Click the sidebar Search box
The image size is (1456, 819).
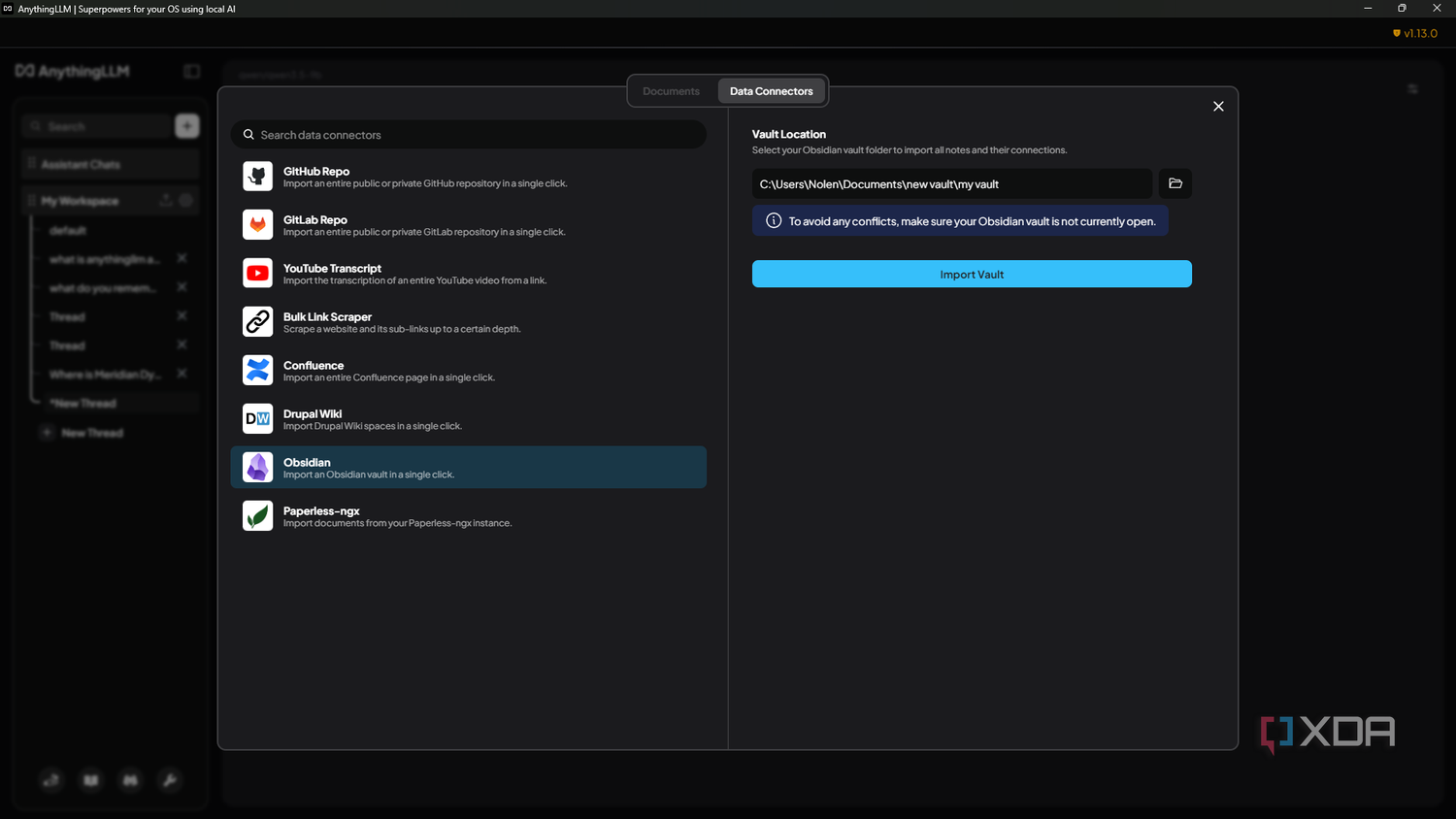pos(97,126)
